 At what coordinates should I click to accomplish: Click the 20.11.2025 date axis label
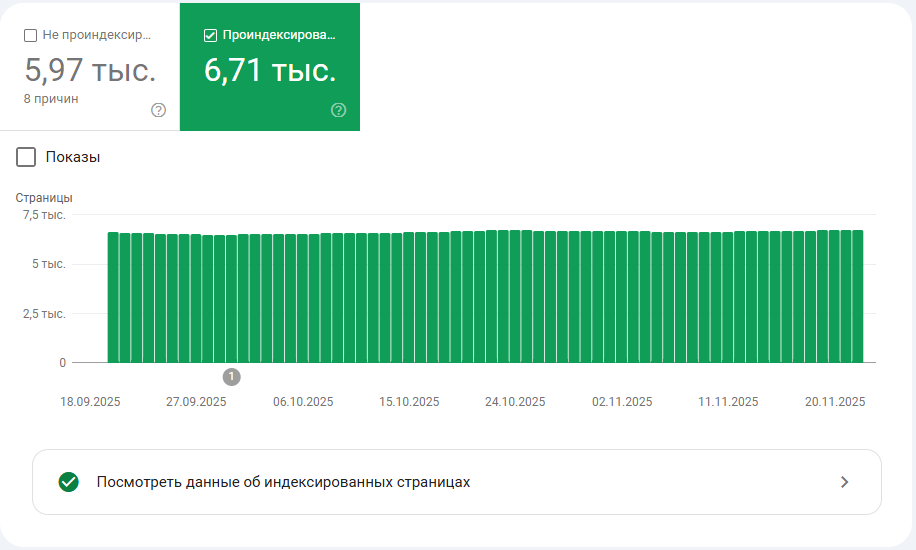[835, 402]
